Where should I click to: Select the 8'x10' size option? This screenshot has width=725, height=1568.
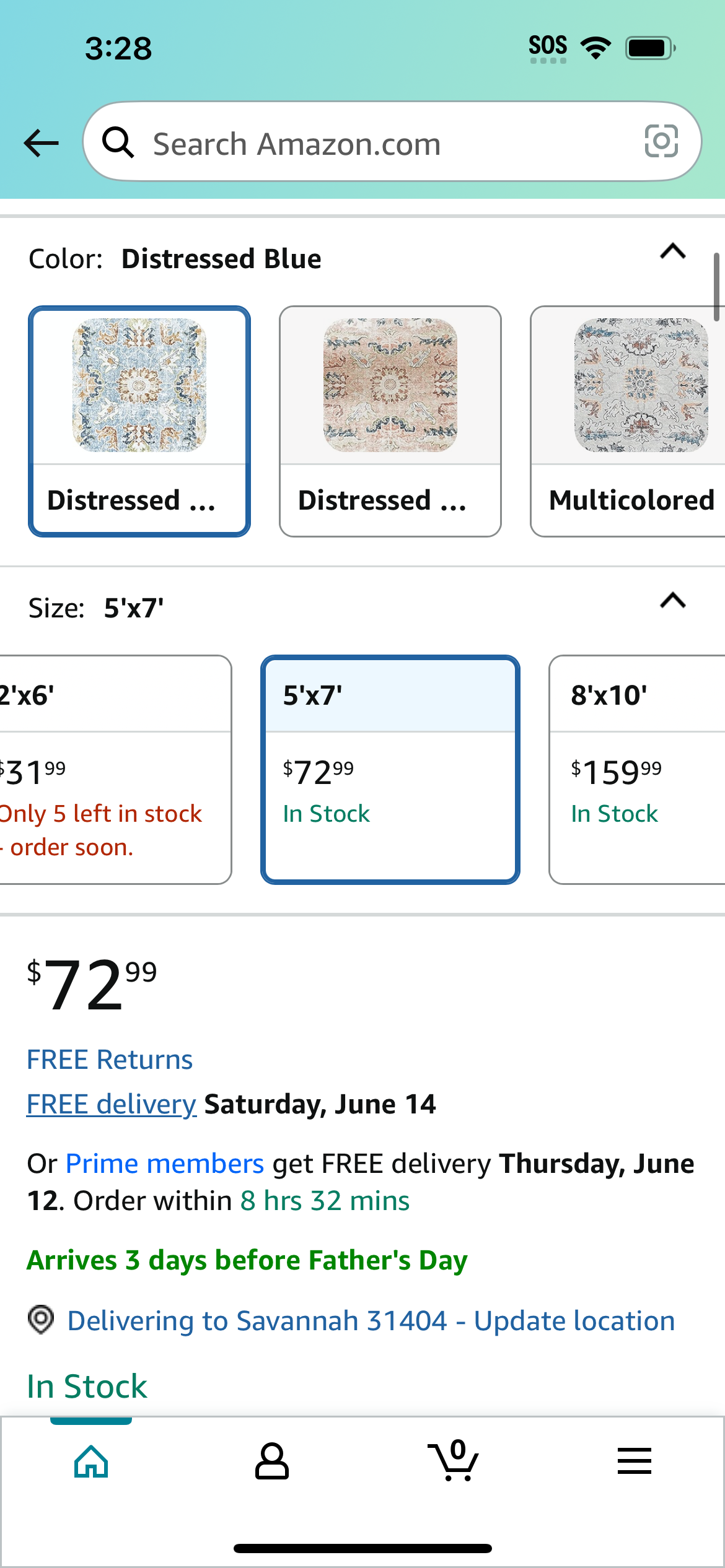tap(637, 770)
